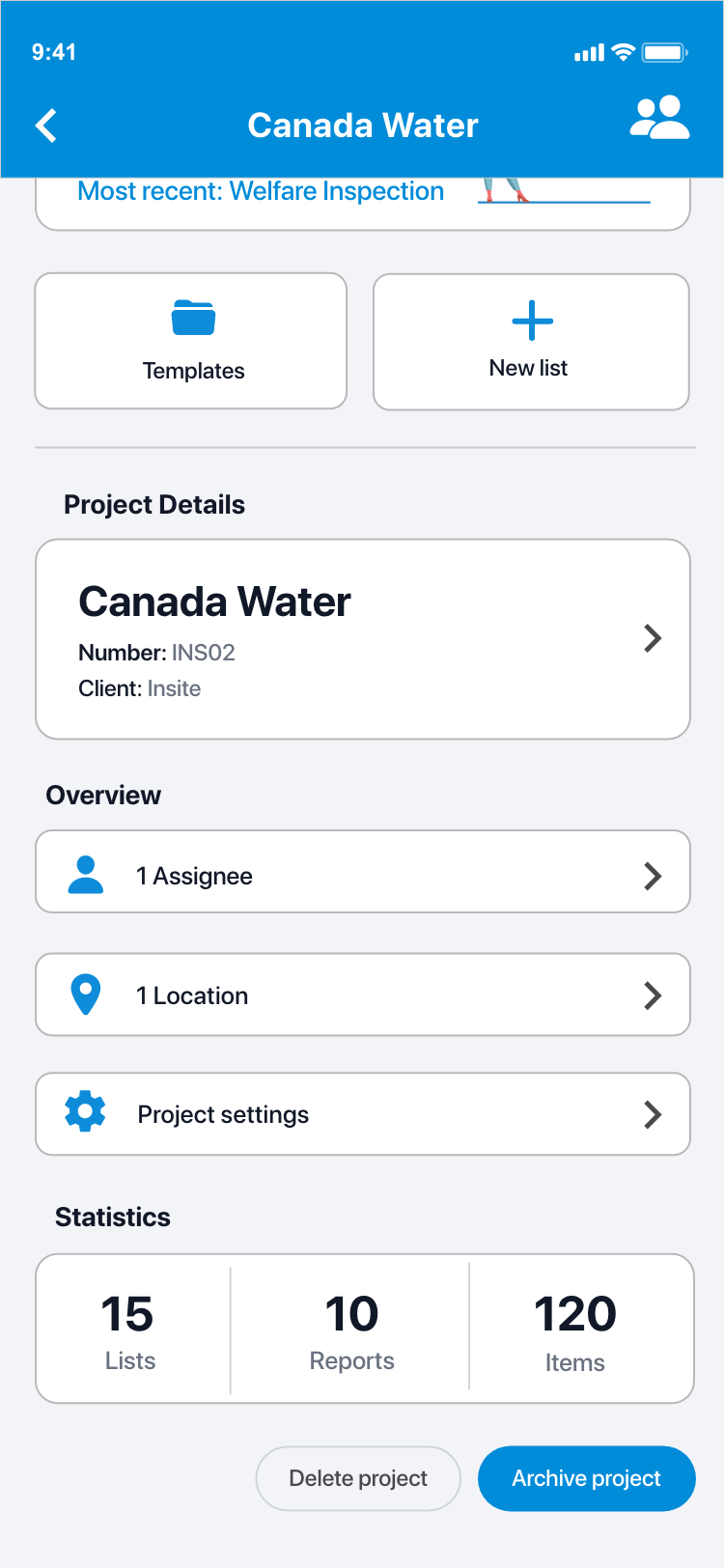724x1568 pixels.
Task: Tap the back arrow in header
Action: click(46, 126)
